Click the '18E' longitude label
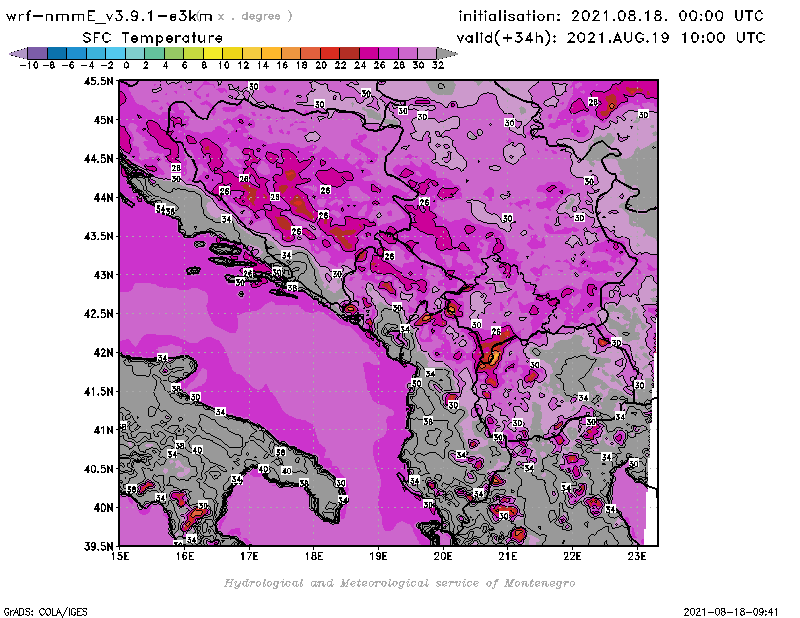The image size is (800, 618). 314,556
